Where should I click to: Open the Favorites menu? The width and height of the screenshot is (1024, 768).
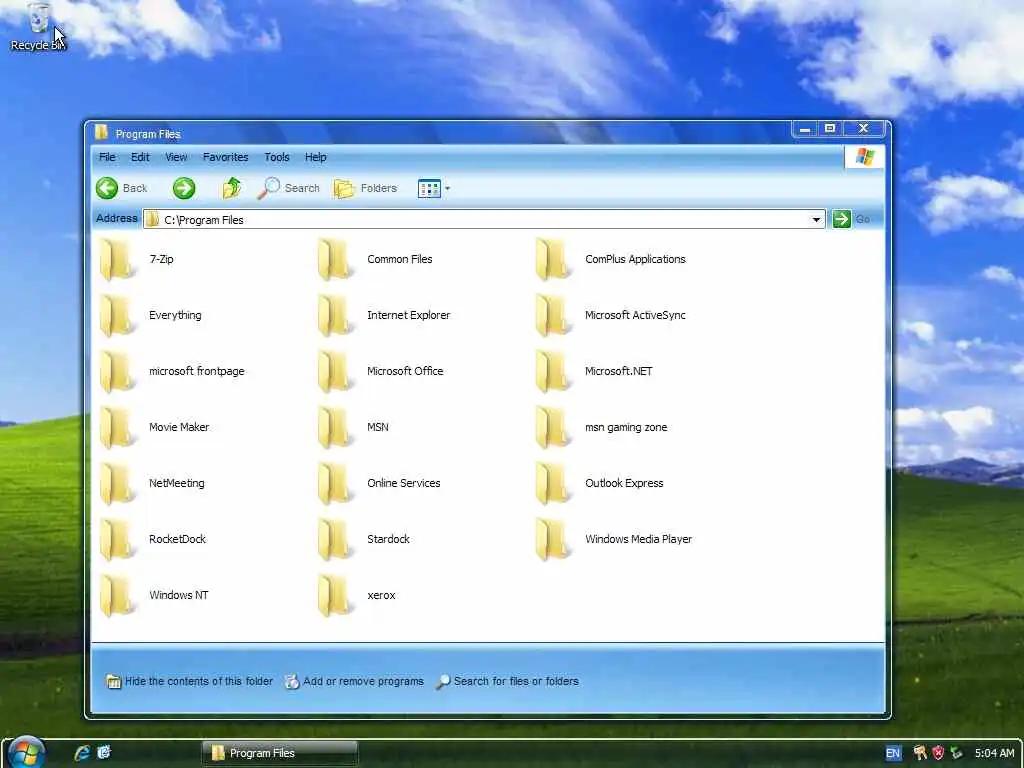click(225, 157)
